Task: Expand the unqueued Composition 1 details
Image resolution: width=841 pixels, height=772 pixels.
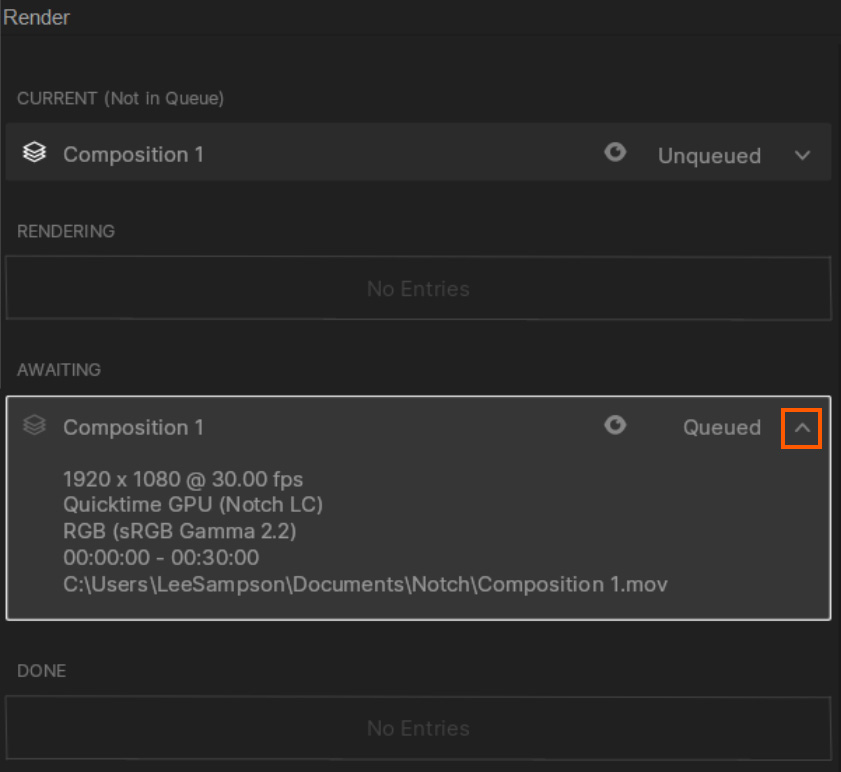Action: tap(802, 155)
